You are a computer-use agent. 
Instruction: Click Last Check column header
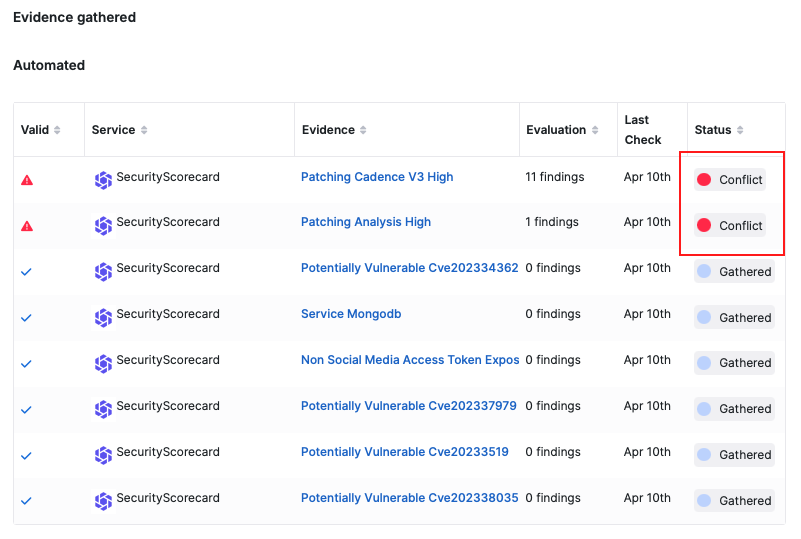point(643,130)
